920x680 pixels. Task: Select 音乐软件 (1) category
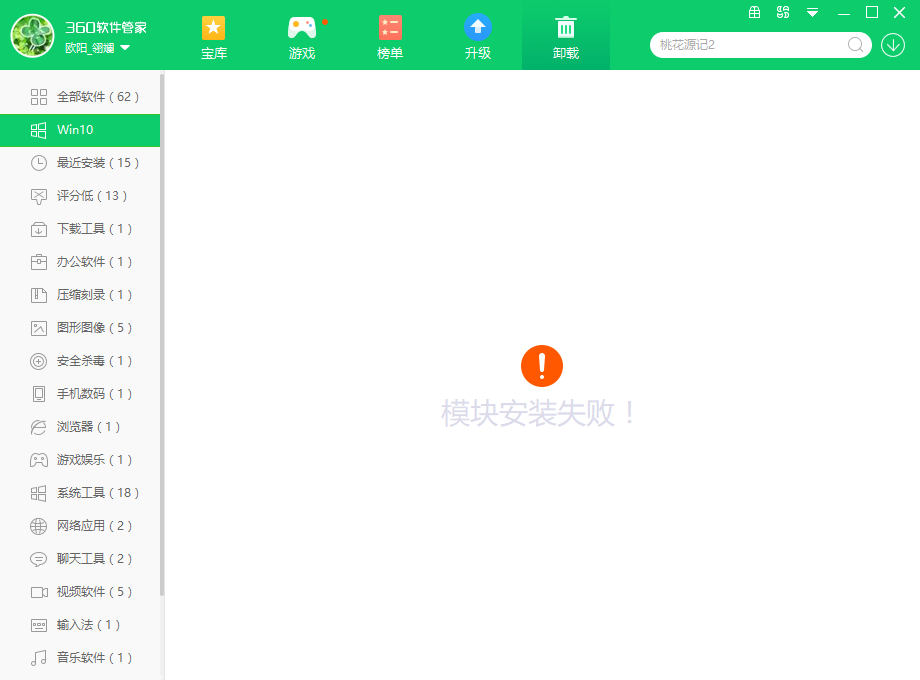(x=80, y=658)
